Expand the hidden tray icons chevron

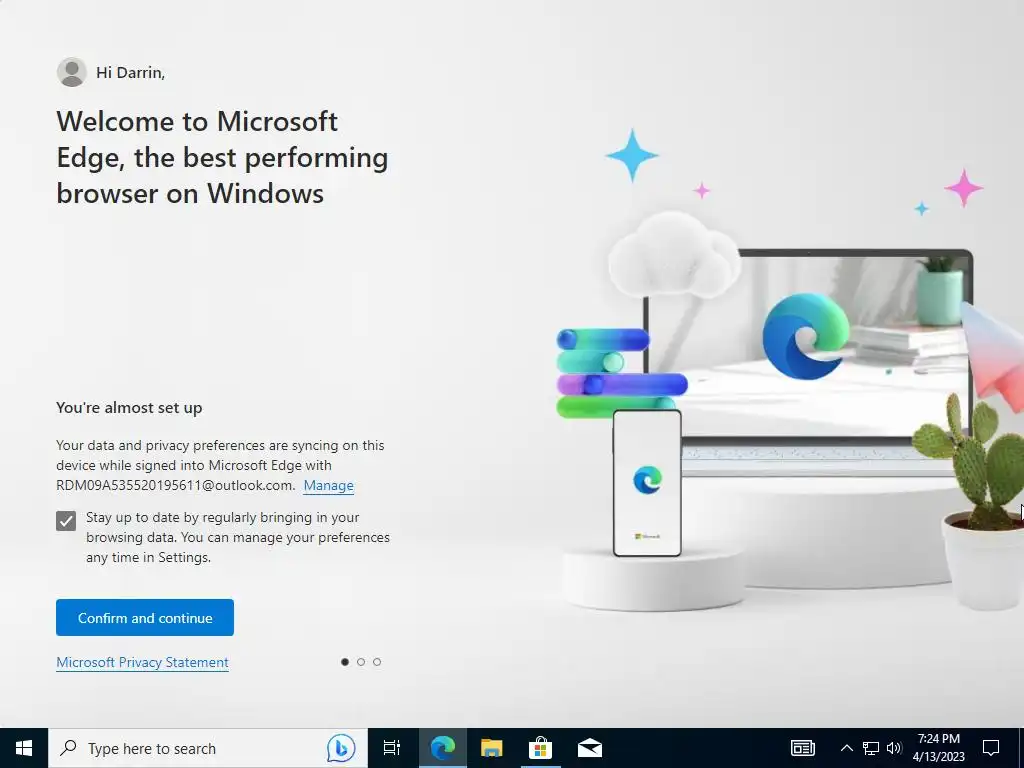(846, 748)
